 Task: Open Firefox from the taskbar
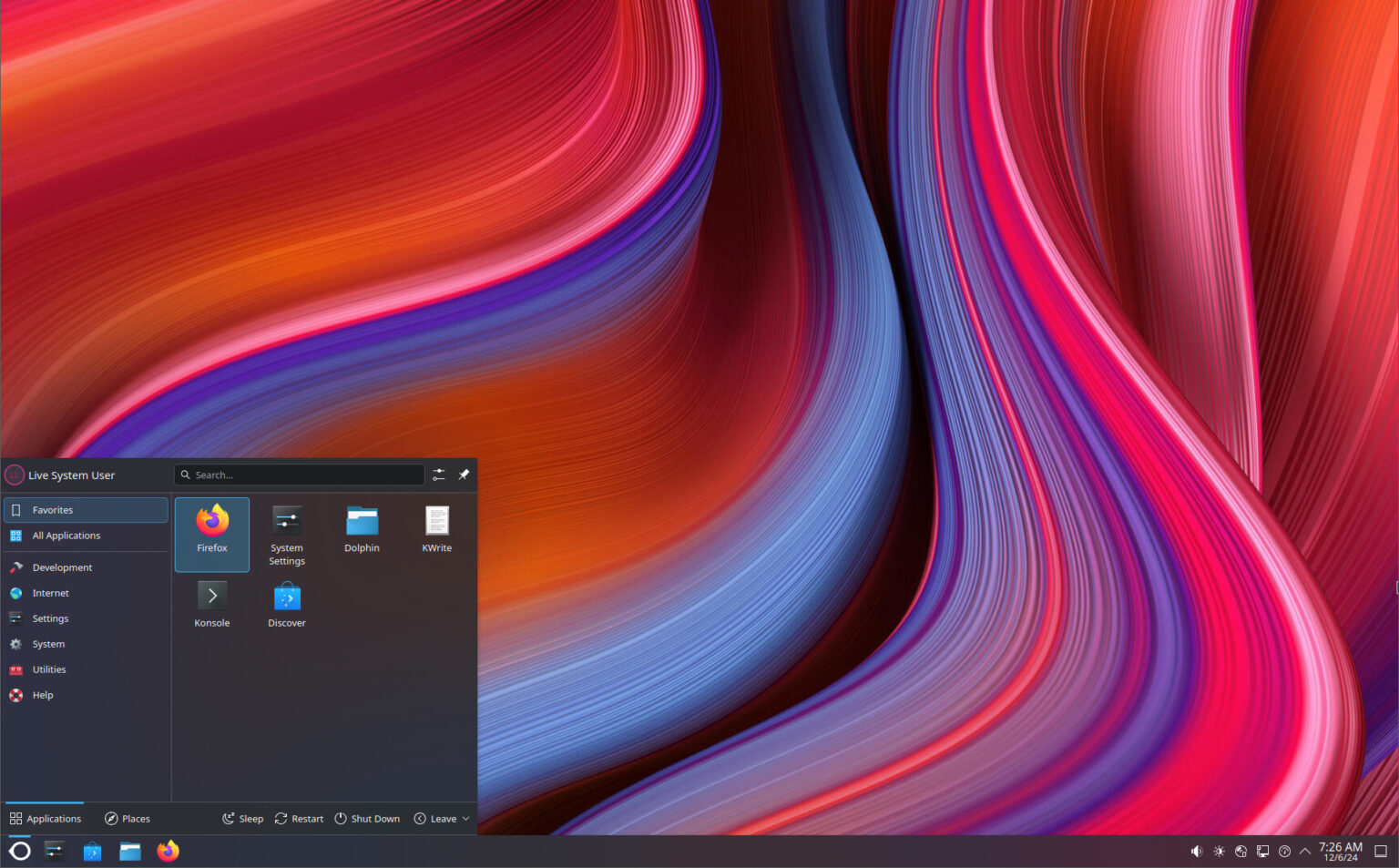[168, 851]
